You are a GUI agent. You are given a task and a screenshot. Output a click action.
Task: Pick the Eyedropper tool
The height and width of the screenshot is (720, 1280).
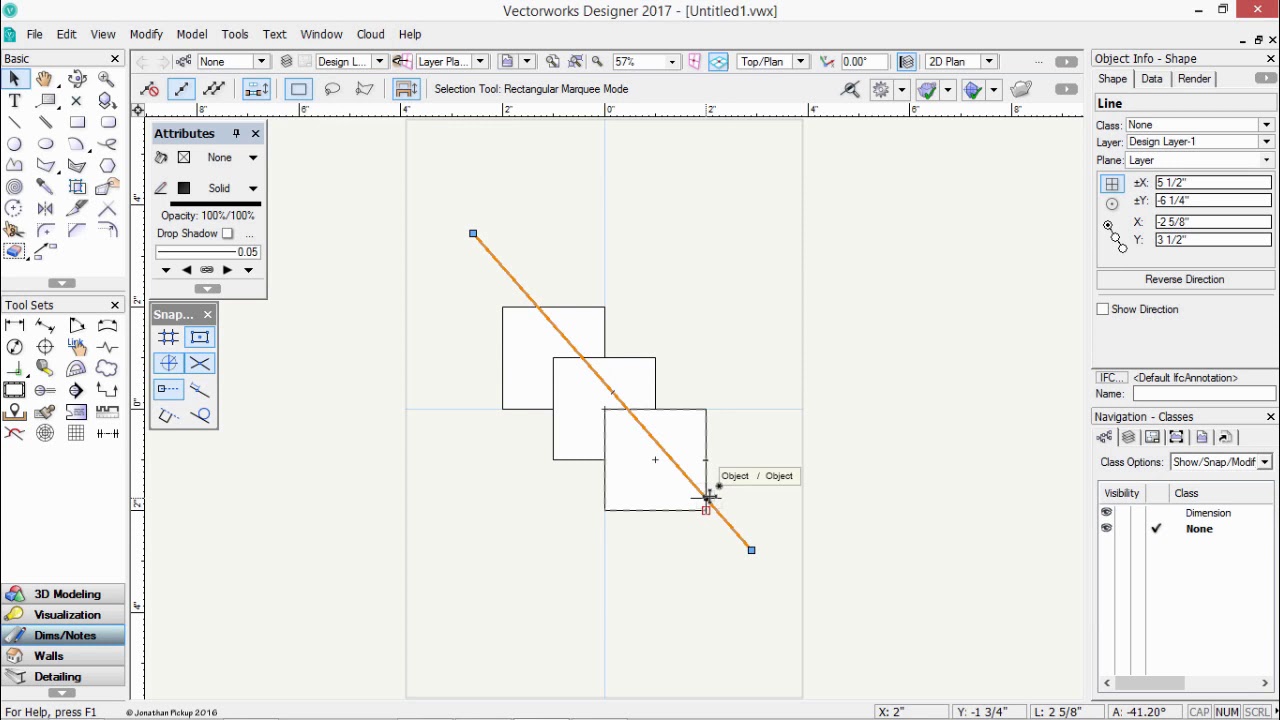click(45, 187)
